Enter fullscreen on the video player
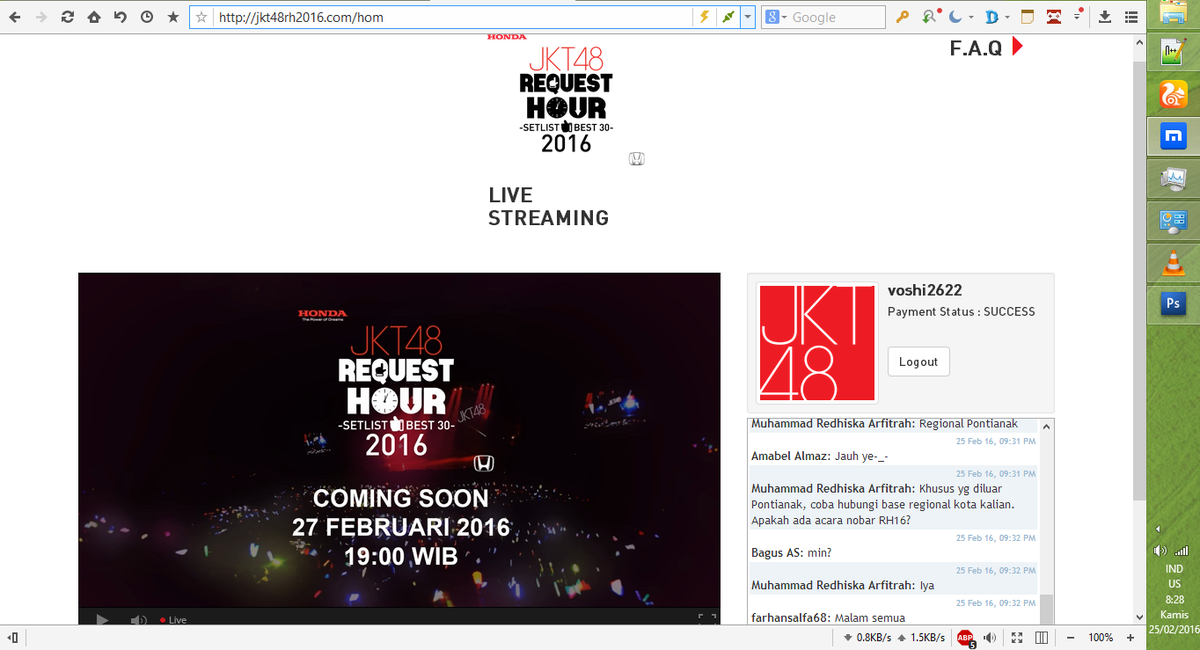1200x650 pixels. (707, 620)
